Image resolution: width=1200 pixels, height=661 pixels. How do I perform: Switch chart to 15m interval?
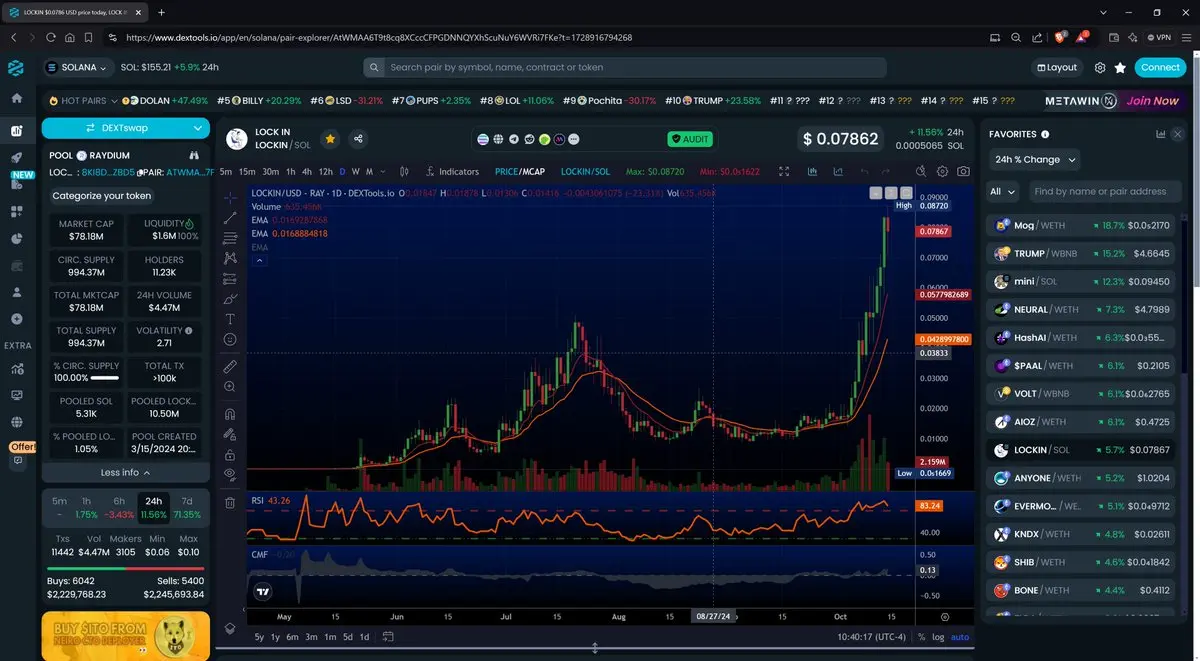tap(247, 172)
